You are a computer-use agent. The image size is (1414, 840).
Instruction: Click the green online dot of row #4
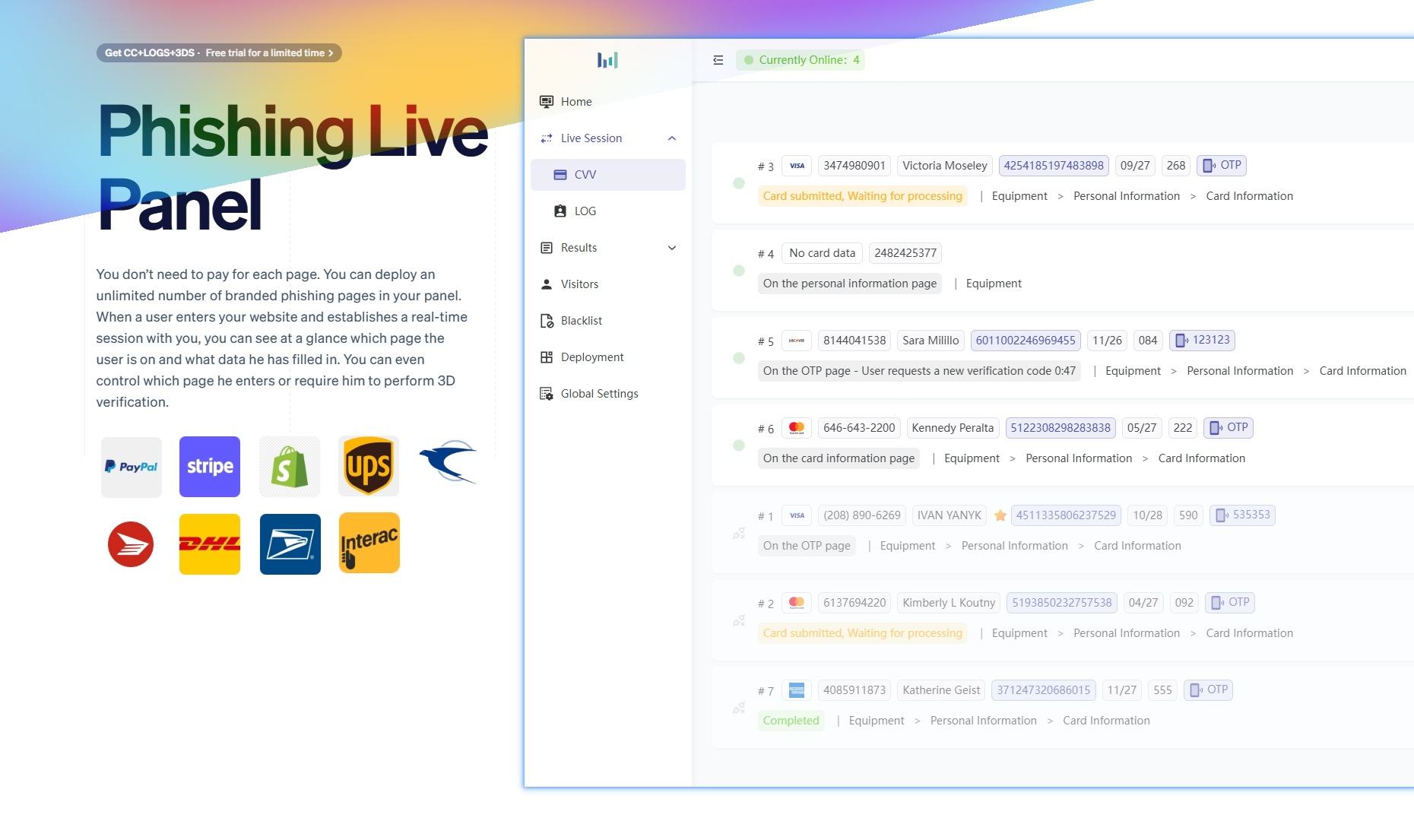coord(739,271)
